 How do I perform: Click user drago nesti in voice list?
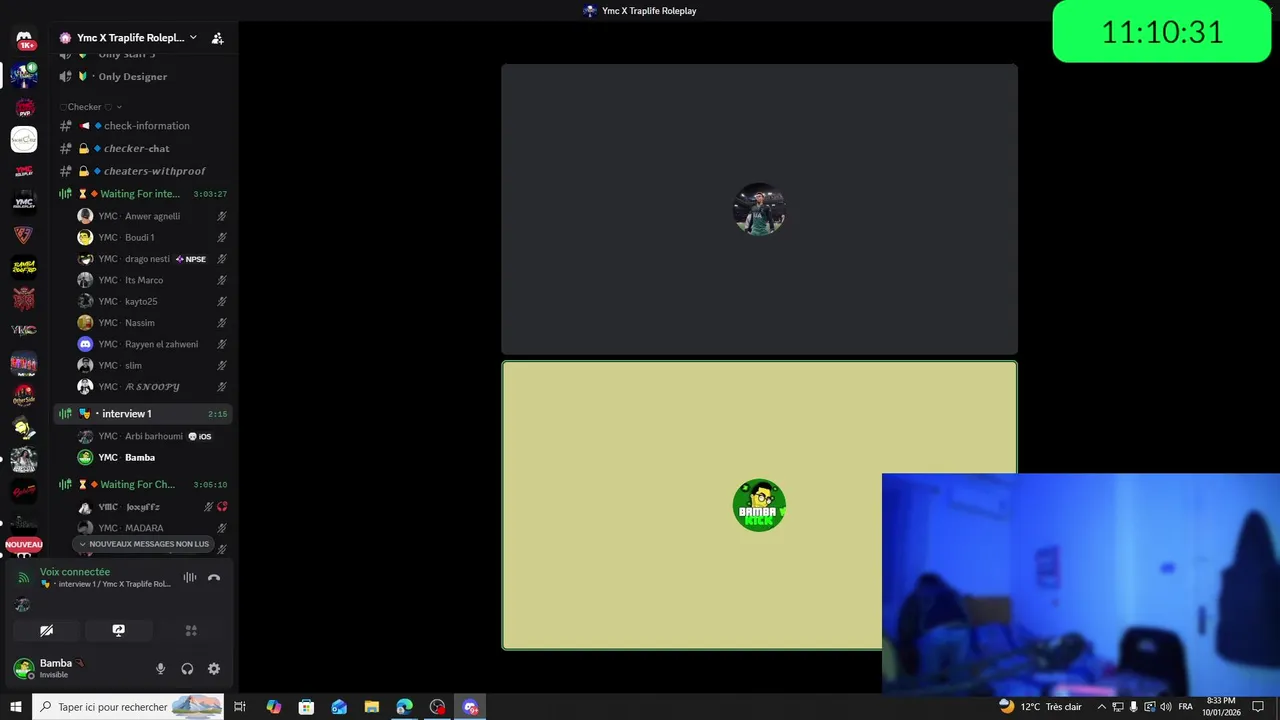[x=152, y=259]
